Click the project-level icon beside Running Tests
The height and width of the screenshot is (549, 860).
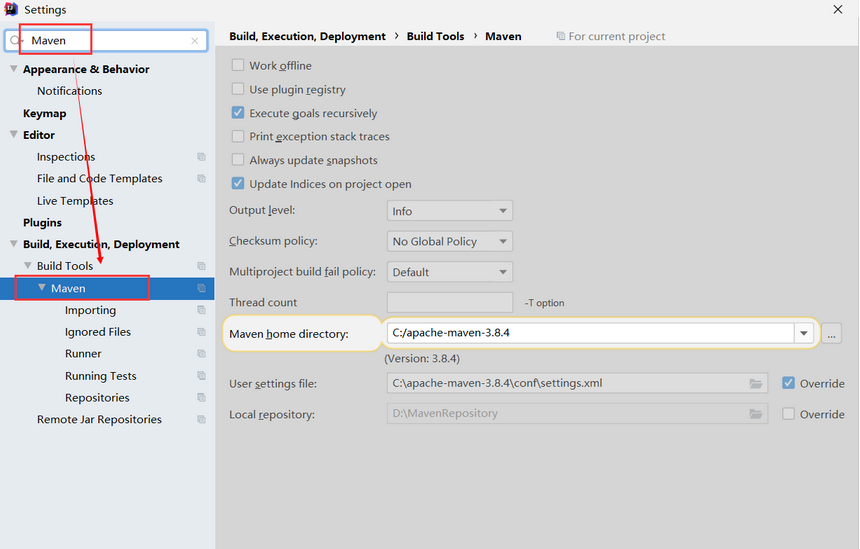(x=201, y=376)
